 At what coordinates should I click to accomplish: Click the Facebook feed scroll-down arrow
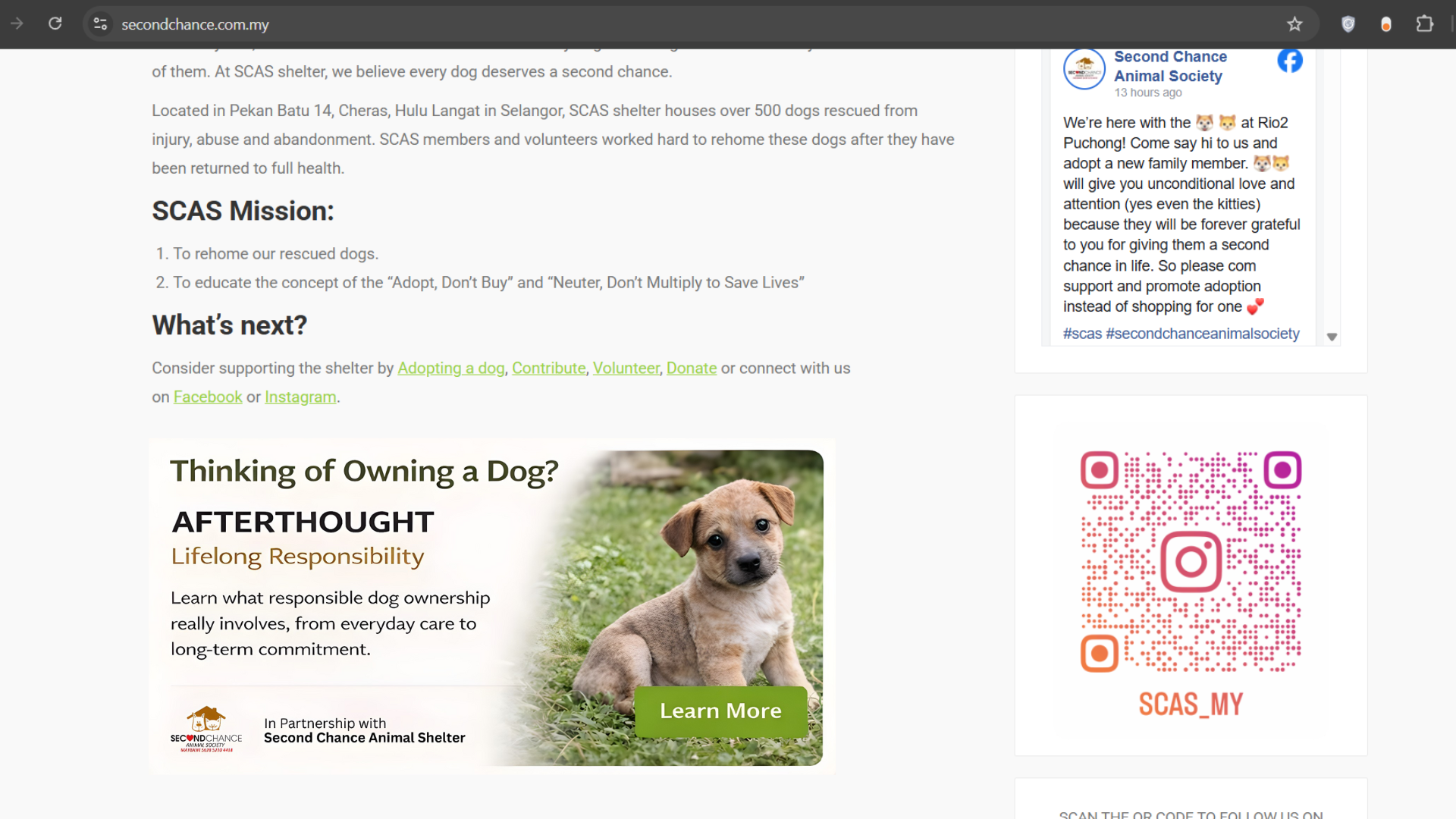[x=1332, y=337]
